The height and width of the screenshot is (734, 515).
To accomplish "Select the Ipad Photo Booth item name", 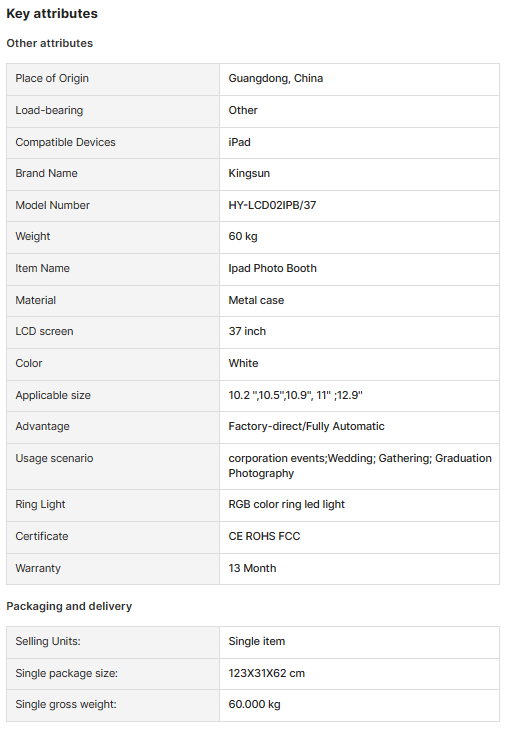I will pyautogui.click(x=272, y=268).
